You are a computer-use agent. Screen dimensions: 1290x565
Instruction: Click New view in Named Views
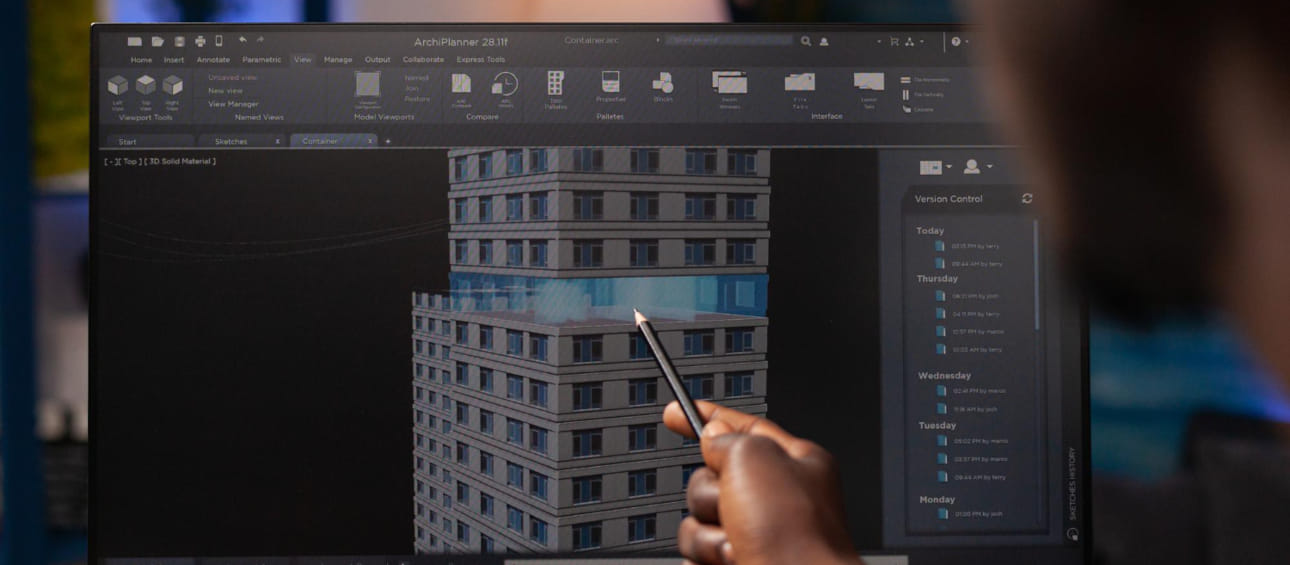tap(225, 91)
